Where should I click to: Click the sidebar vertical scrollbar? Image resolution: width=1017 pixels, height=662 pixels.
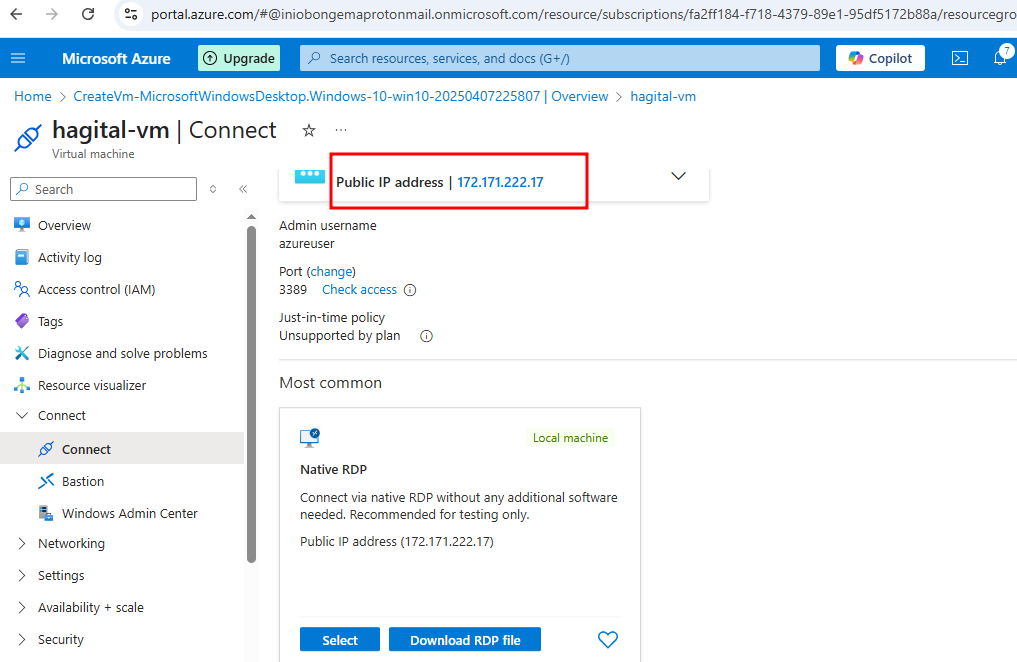click(x=252, y=394)
